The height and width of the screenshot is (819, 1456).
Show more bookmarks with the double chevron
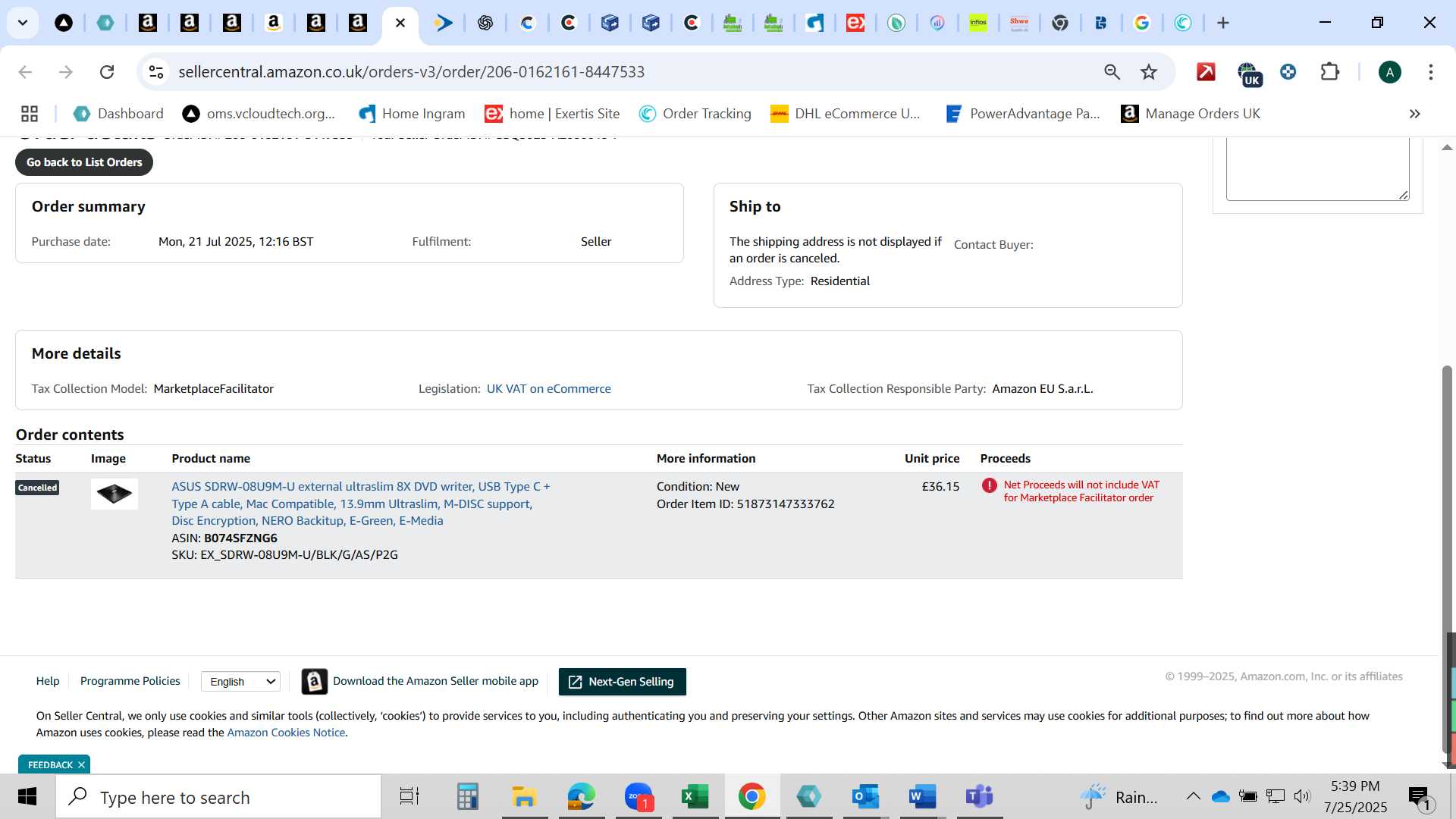(1414, 114)
